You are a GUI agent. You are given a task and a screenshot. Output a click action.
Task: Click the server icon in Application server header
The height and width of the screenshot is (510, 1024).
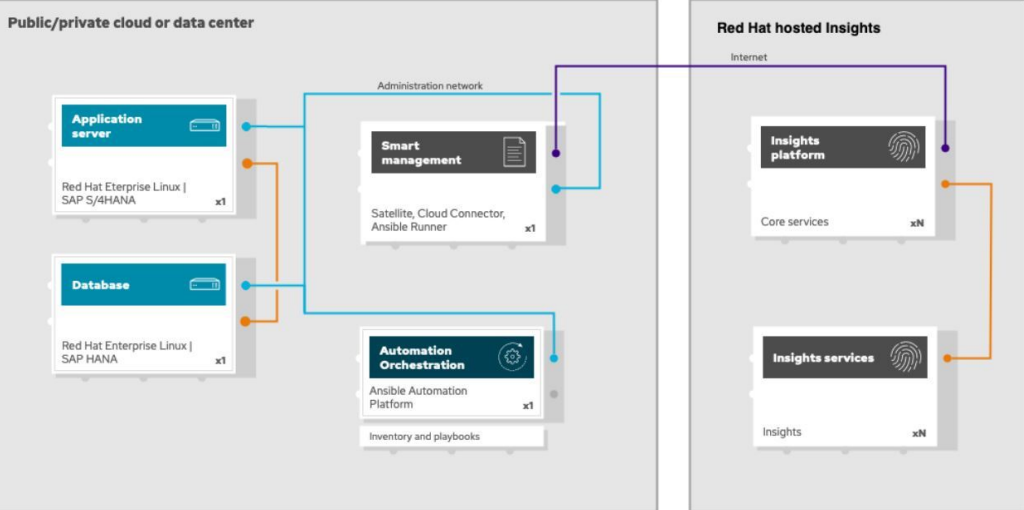[204, 125]
